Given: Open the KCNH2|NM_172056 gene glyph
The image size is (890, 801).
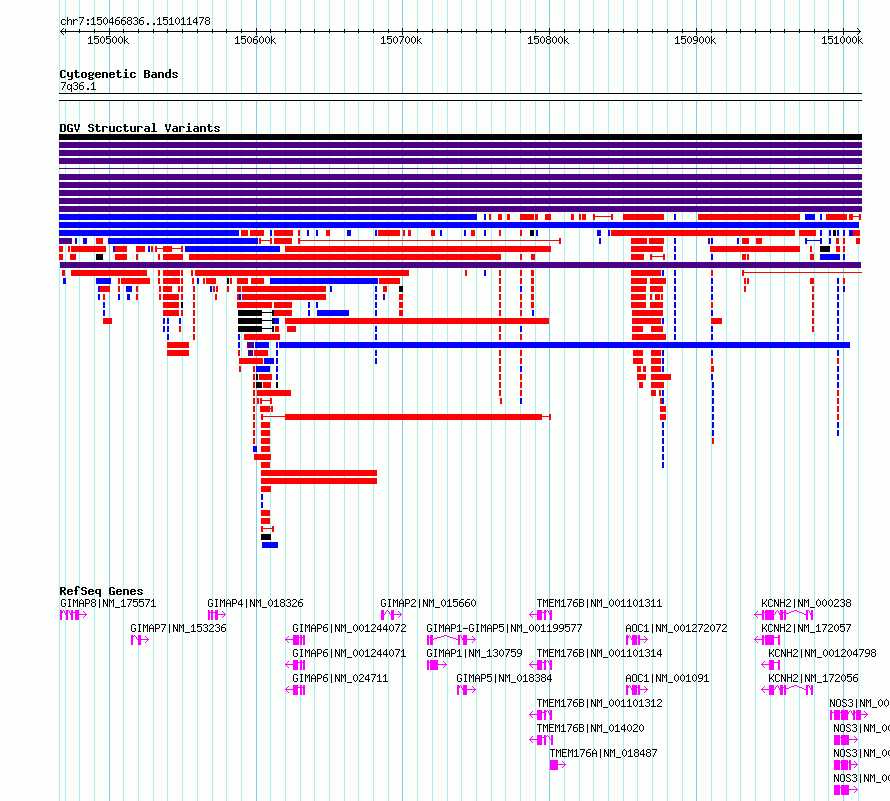Looking at the screenshot, I should (x=787, y=690).
